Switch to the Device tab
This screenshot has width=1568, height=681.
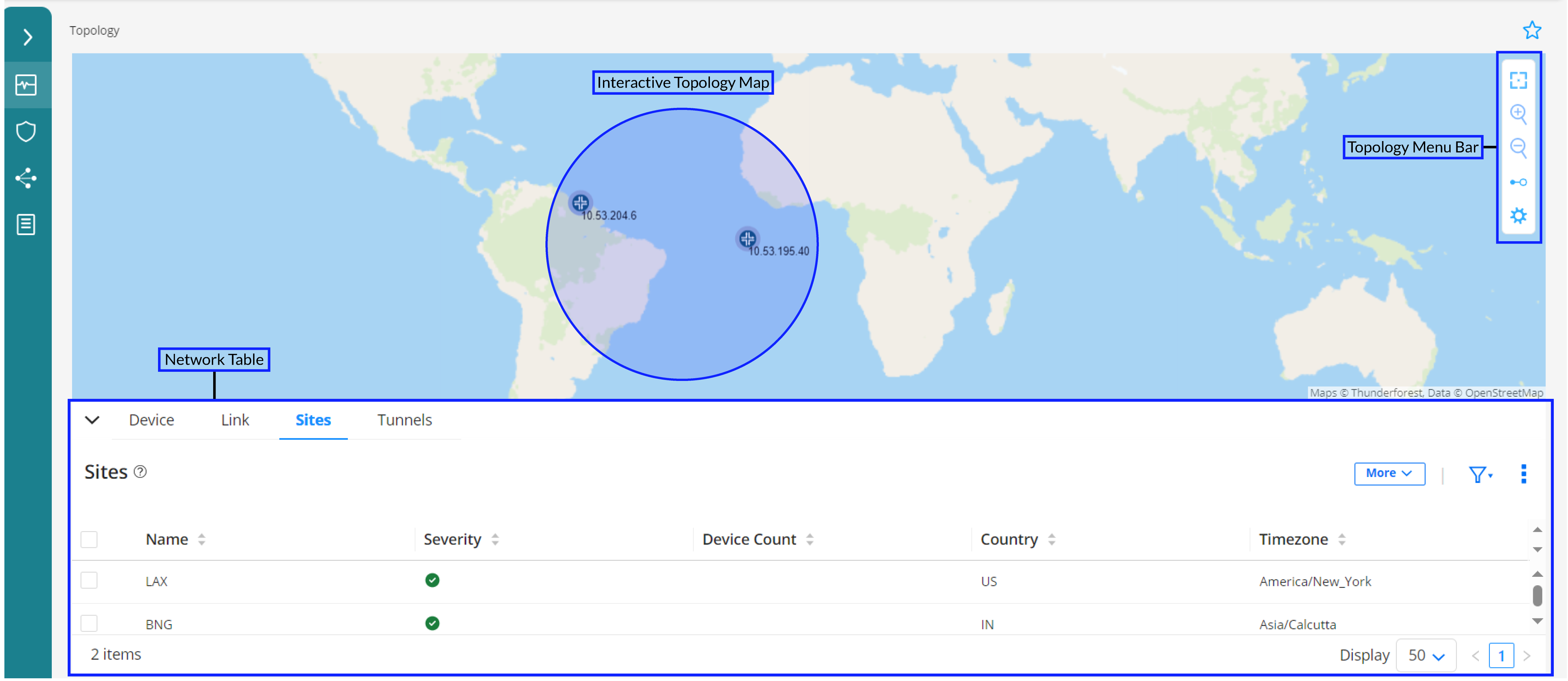pos(151,420)
